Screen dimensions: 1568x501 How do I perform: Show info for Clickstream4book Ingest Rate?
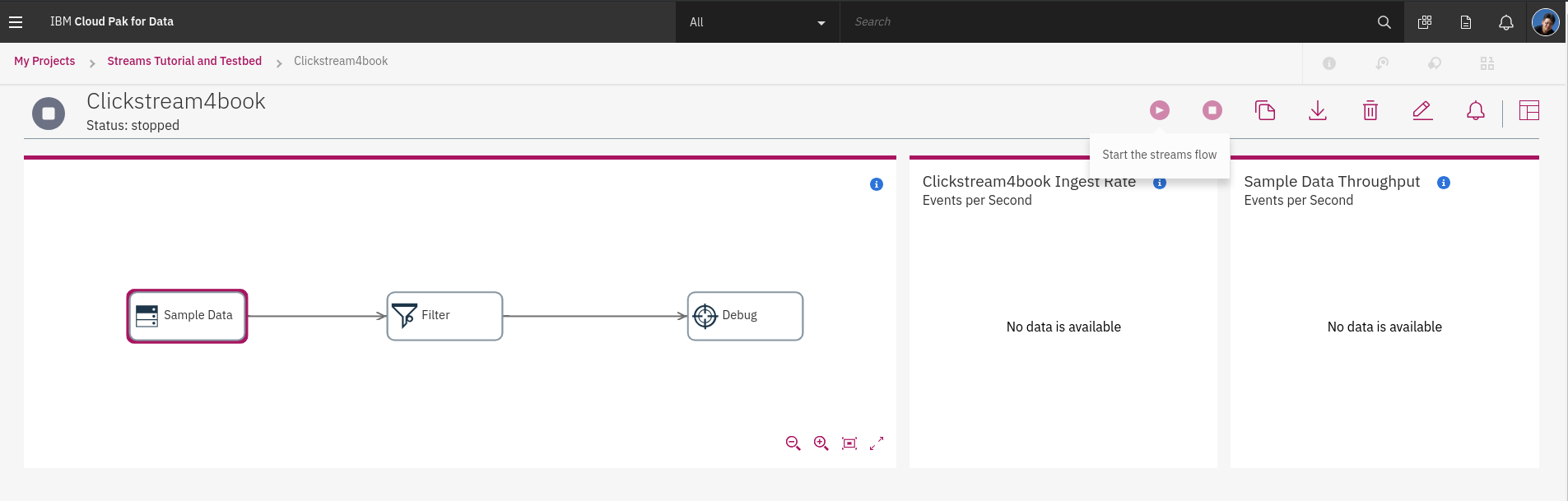click(1160, 183)
